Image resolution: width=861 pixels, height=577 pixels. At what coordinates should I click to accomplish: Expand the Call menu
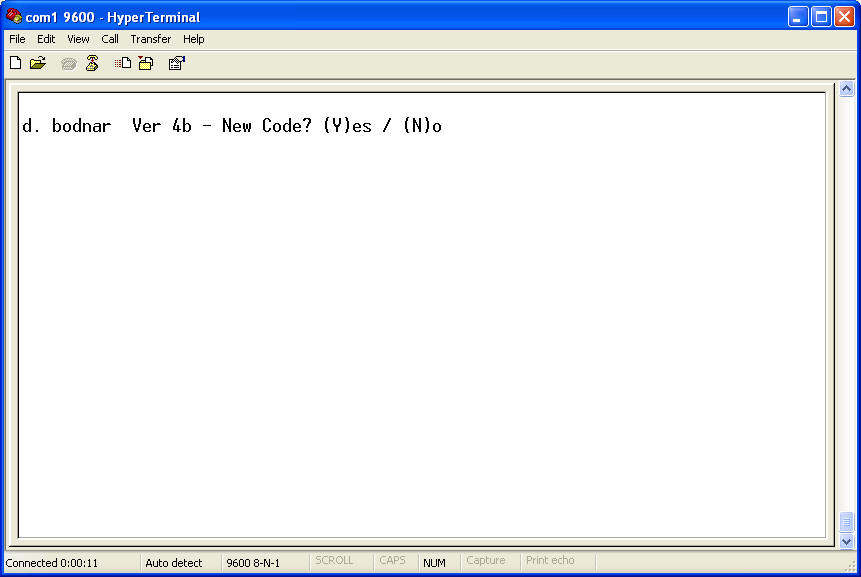point(110,39)
